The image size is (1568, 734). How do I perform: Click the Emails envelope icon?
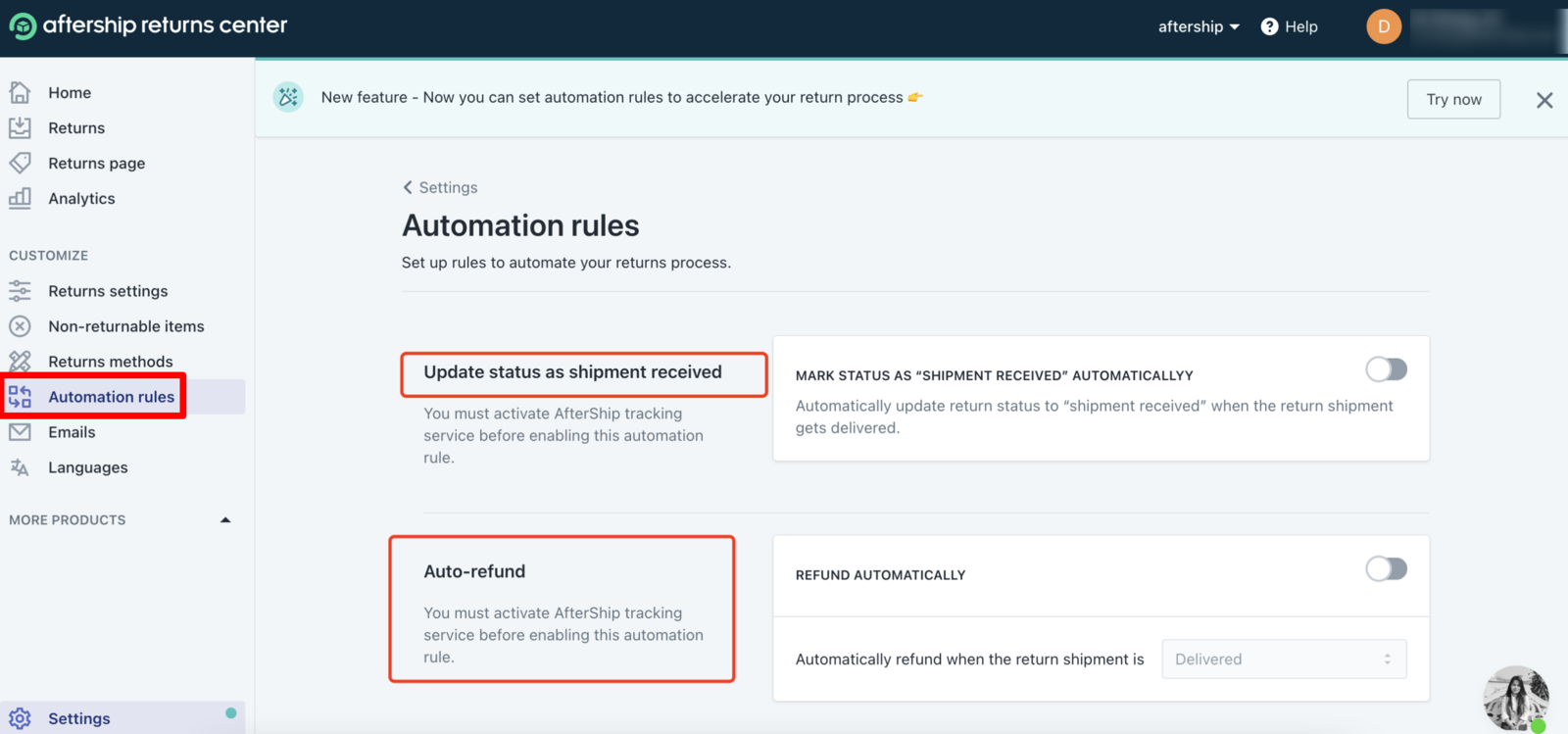pyautogui.click(x=20, y=432)
